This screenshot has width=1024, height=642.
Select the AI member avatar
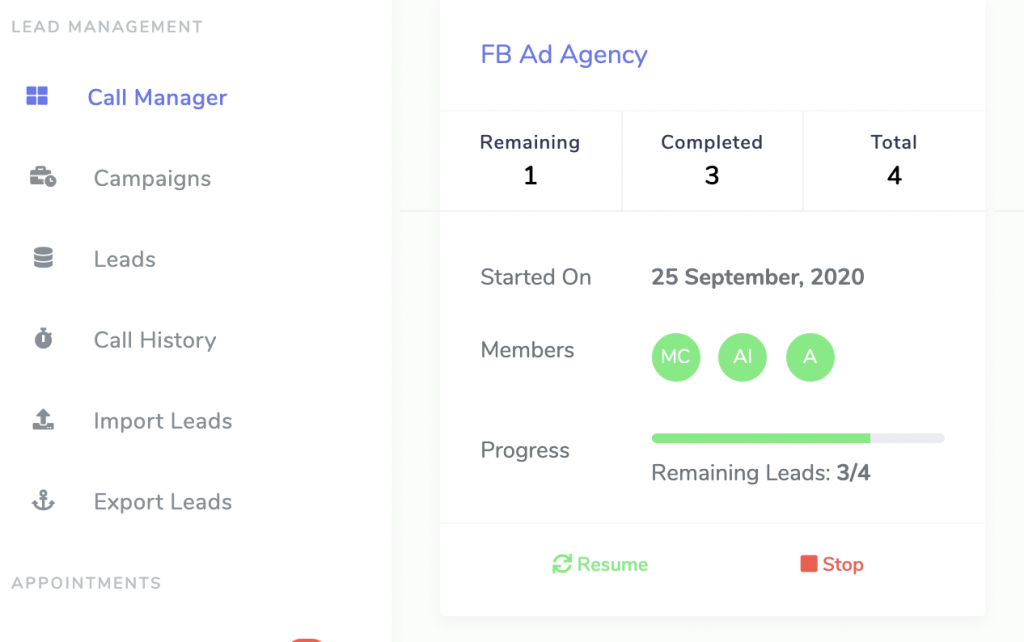click(x=742, y=357)
